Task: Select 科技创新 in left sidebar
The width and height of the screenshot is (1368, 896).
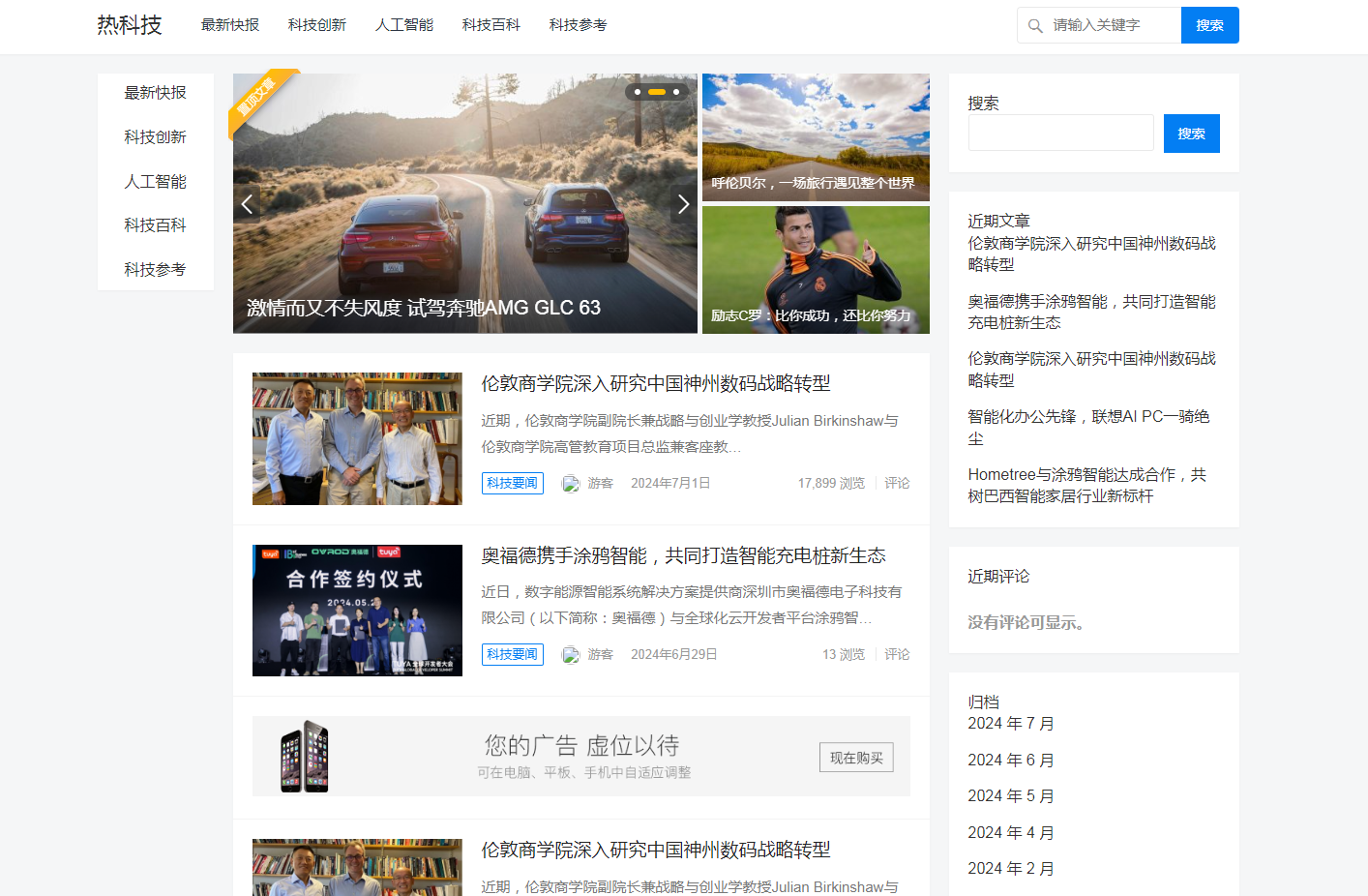Action: click(x=156, y=137)
